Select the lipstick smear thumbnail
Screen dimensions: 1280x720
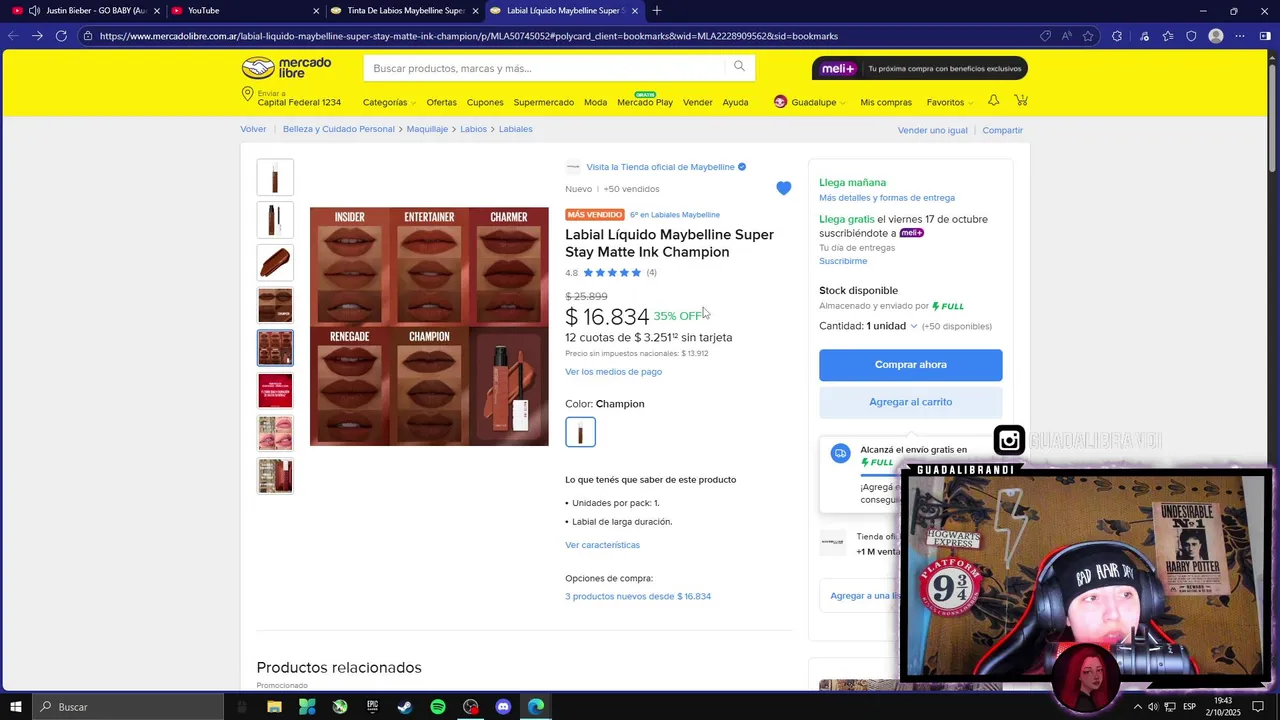[x=275, y=263]
